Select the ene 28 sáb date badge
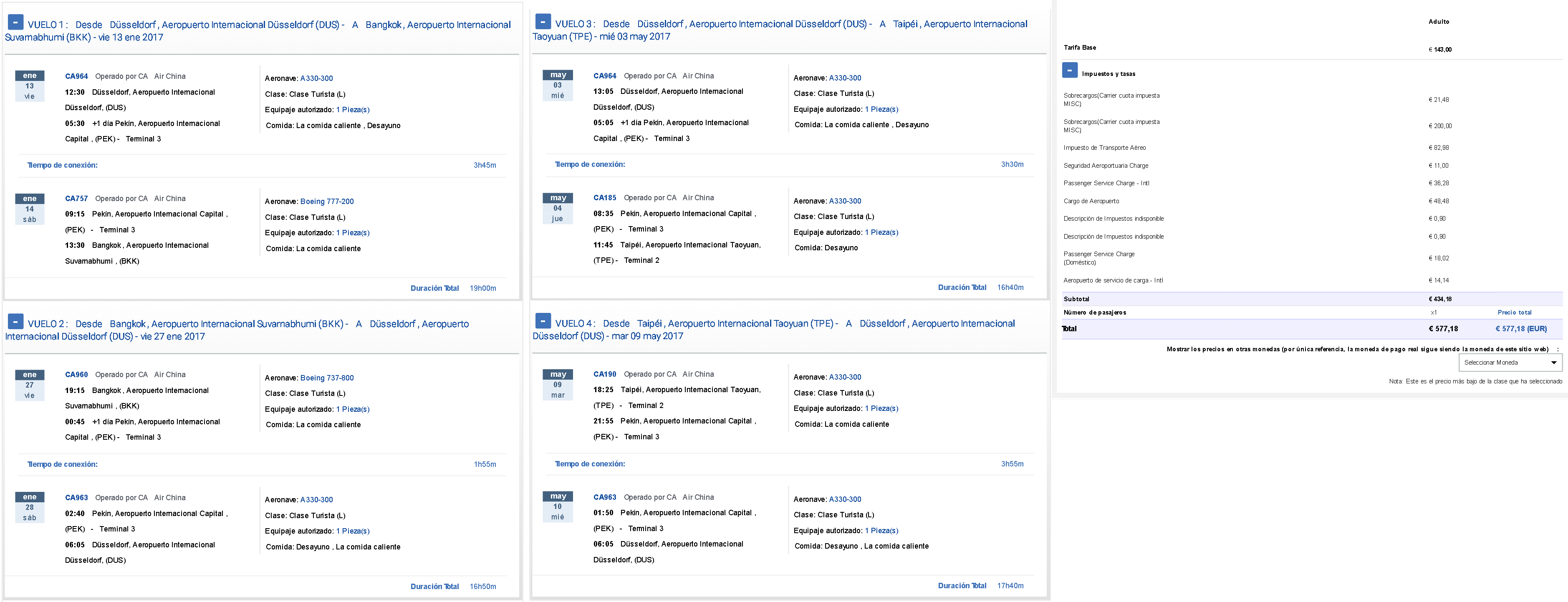The height and width of the screenshot is (602, 1568). pos(30,508)
